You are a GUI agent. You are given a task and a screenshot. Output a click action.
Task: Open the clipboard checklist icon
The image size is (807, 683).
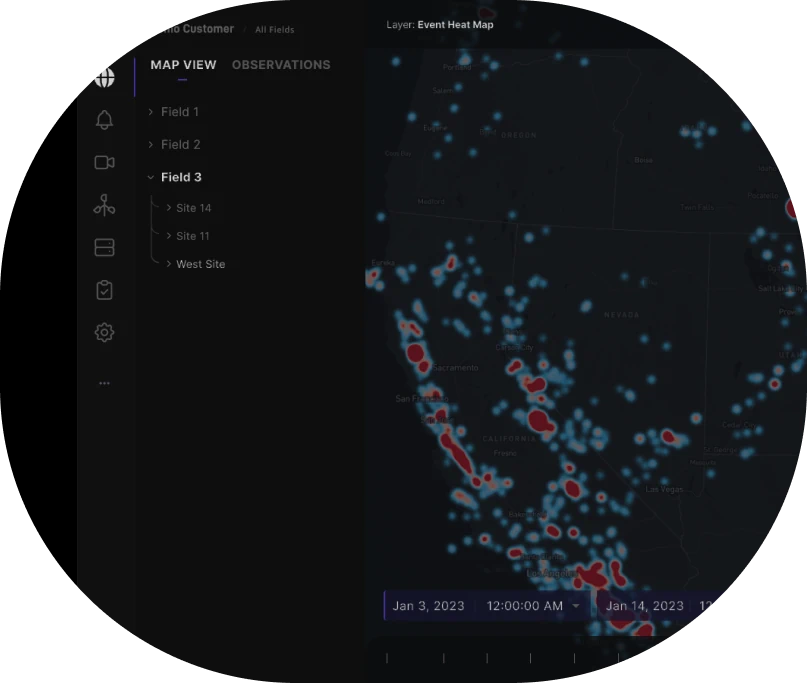click(x=104, y=290)
